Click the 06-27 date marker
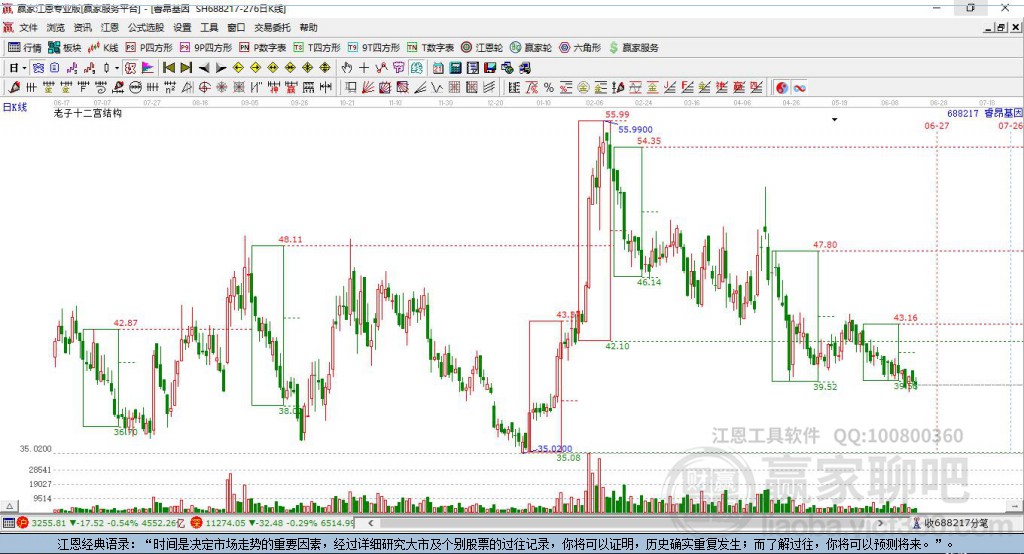 pyautogui.click(x=936, y=125)
